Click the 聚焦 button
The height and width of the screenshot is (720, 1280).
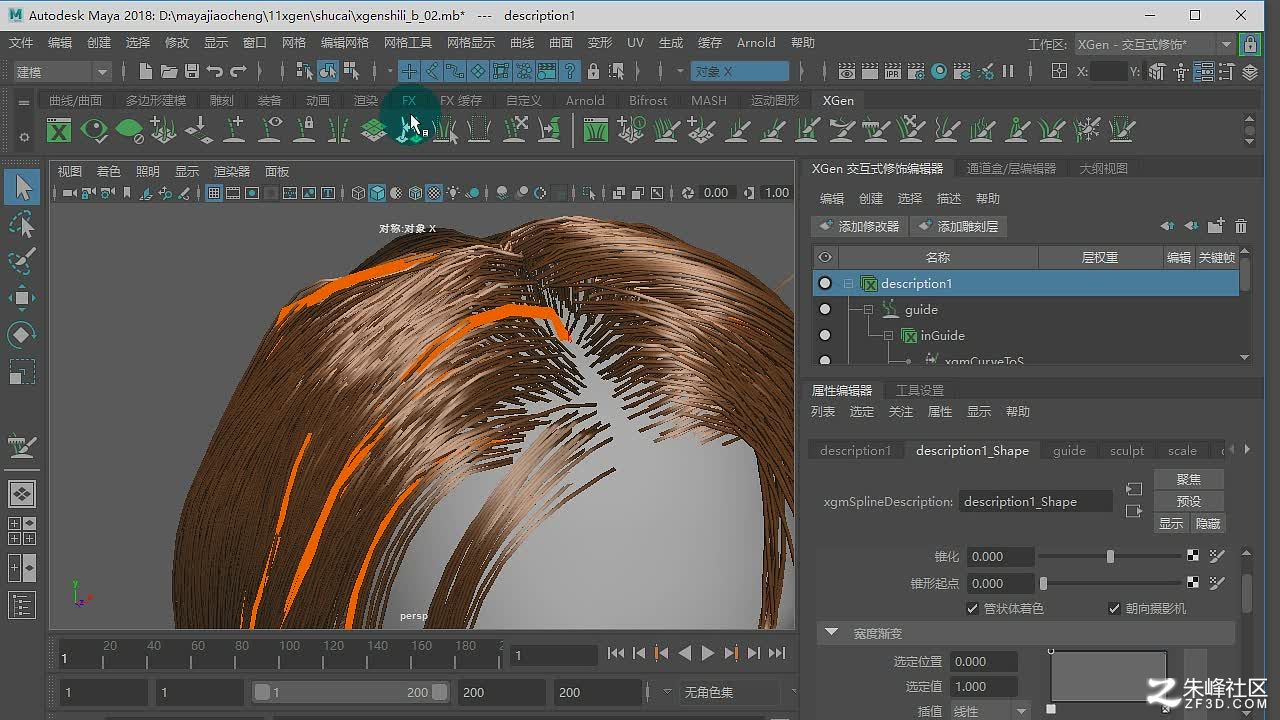click(x=1188, y=479)
